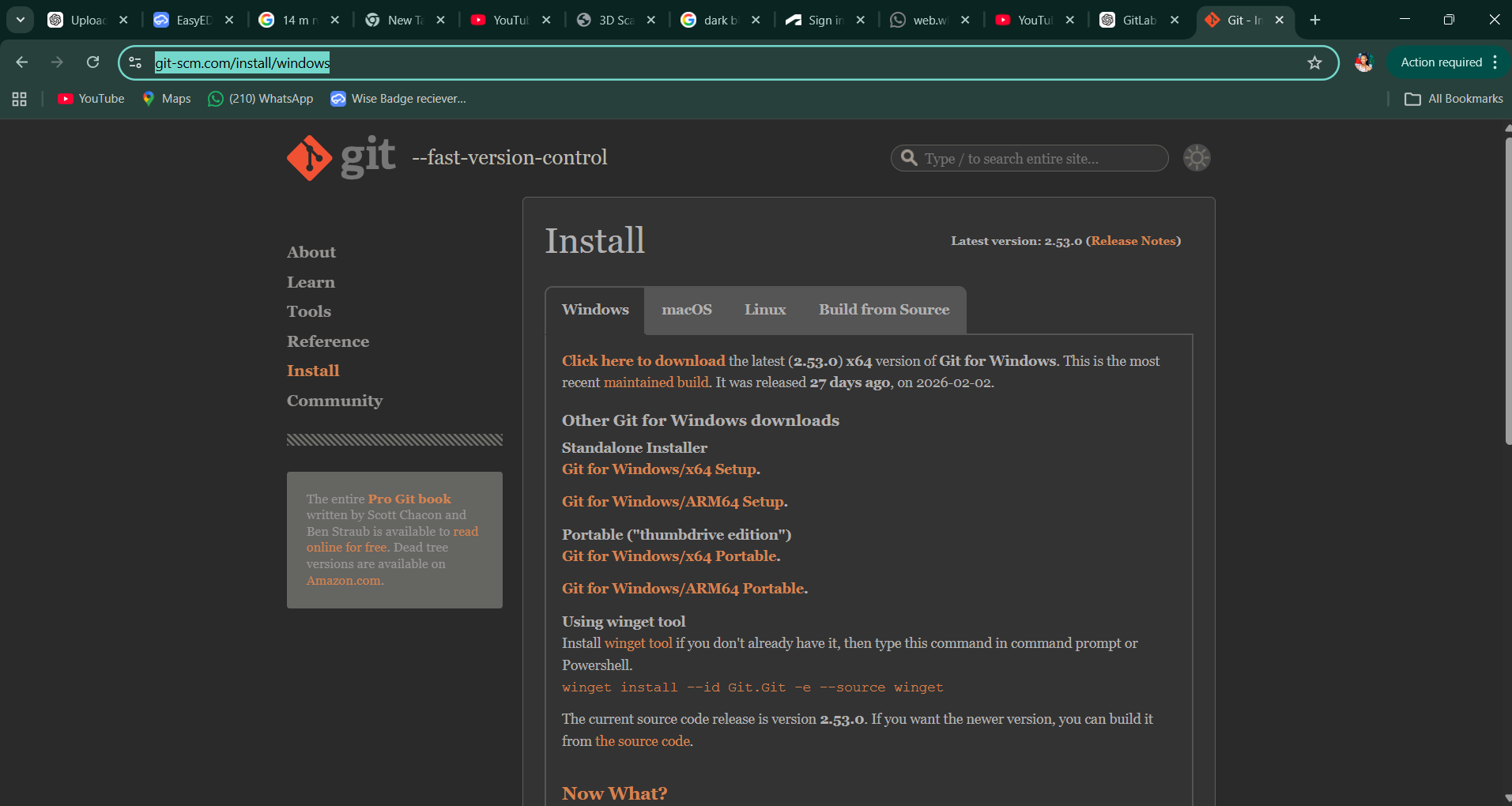Click the winget install command text

[752, 687]
